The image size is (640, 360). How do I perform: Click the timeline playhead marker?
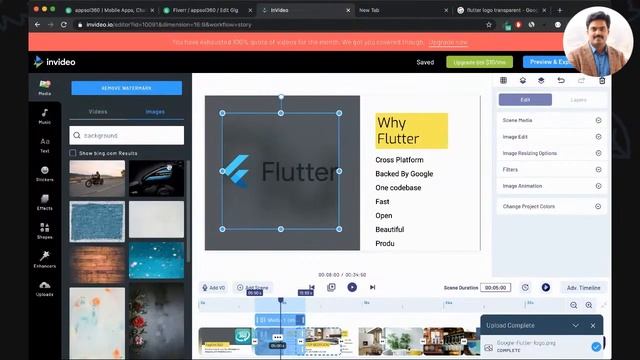[x=281, y=300]
